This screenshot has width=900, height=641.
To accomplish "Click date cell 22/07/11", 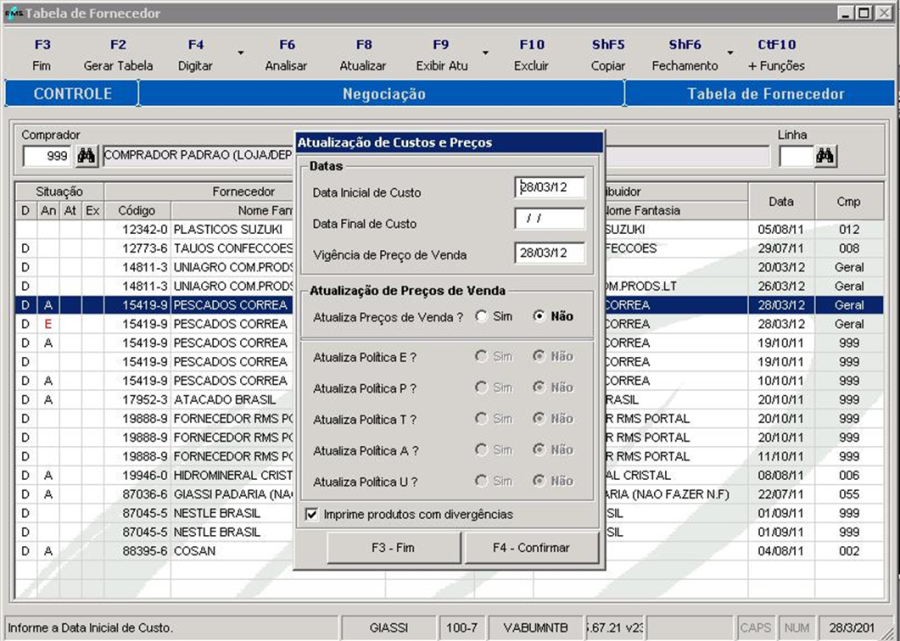I will point(780,494).
